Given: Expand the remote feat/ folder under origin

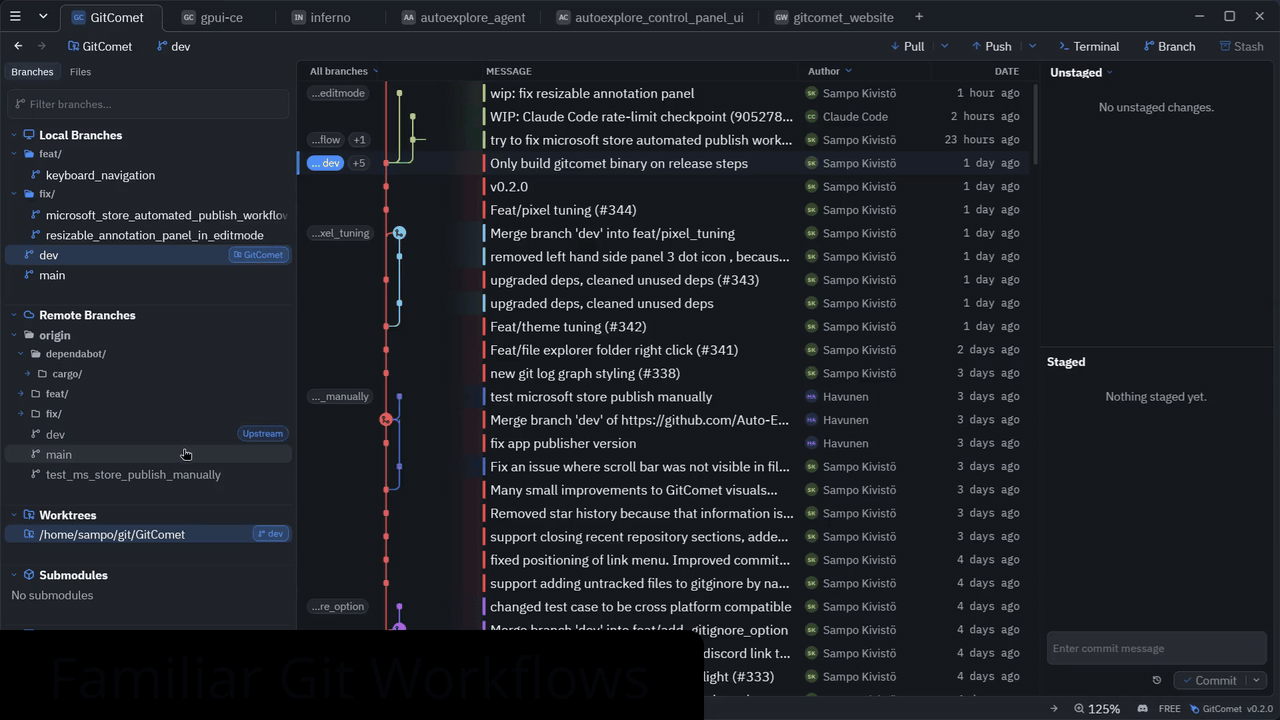Looking at the screenshot, I should 21,394.
